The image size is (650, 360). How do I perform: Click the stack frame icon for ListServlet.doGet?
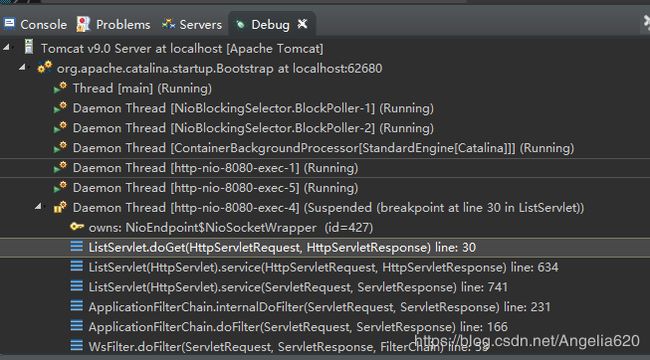[76, 246]
